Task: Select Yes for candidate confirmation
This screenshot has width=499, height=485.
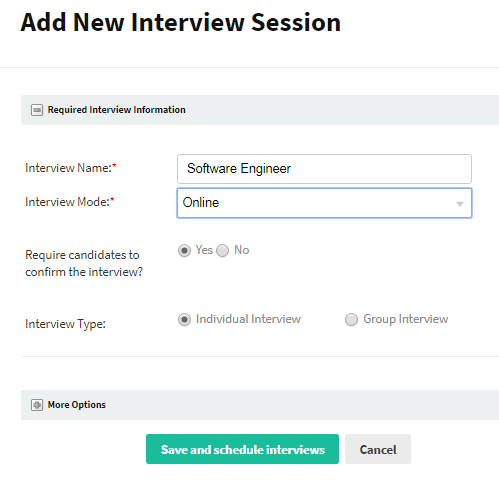Action: [184, 251]
